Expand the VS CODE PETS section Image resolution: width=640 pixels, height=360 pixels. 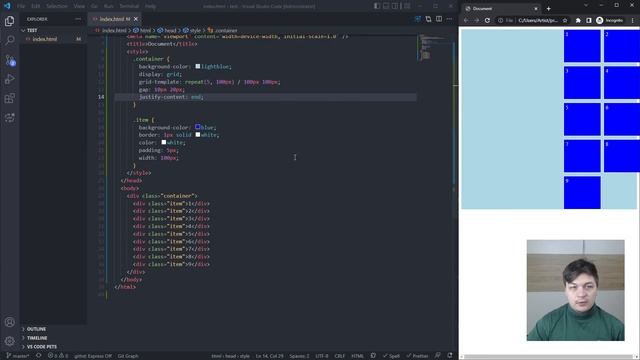pos(53,347)
